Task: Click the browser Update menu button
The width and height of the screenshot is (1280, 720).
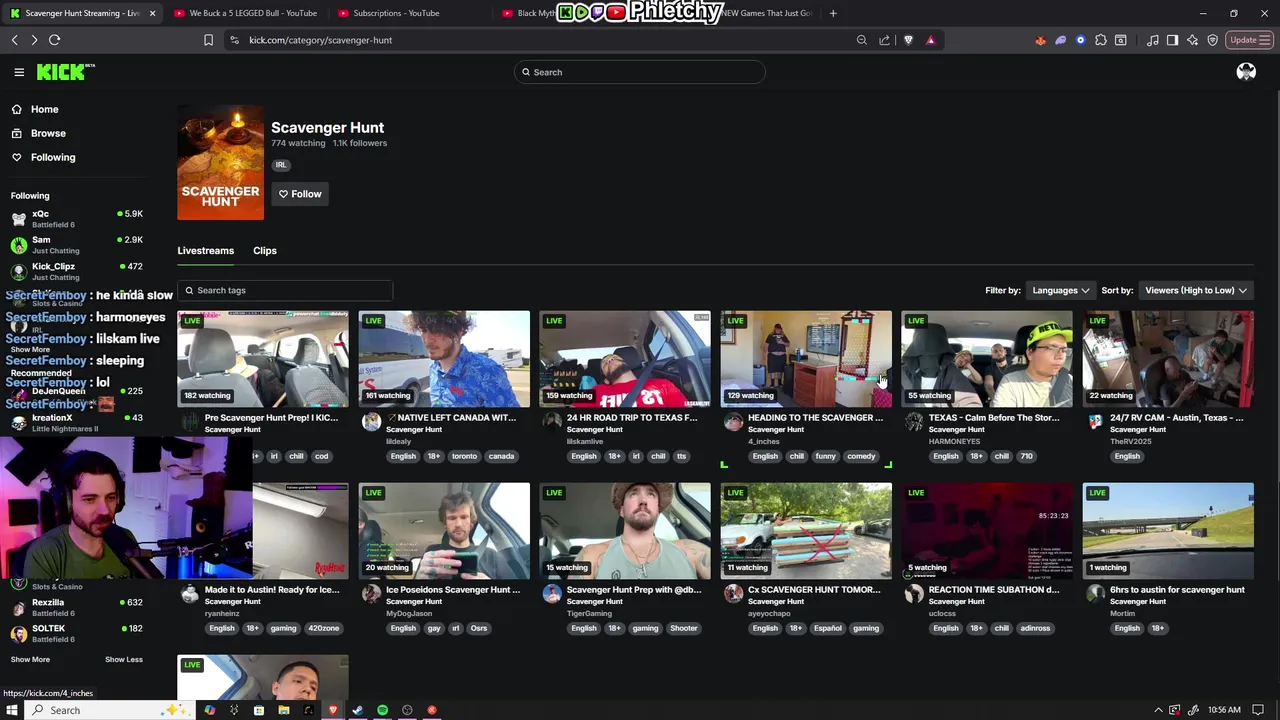Action: [1249, 40]
